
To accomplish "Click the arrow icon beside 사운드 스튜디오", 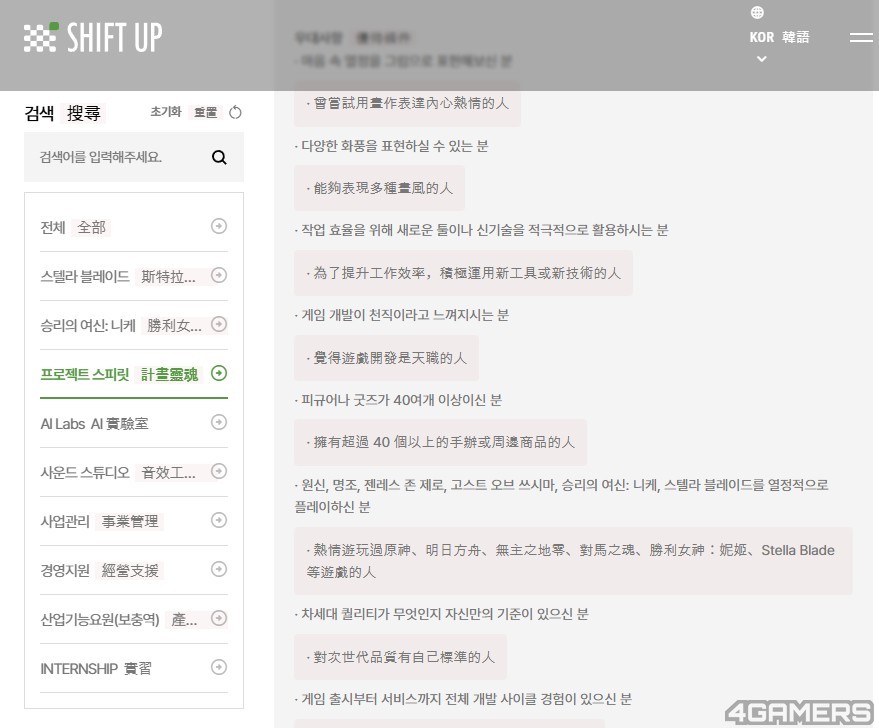I will click(x=219, y=471).
